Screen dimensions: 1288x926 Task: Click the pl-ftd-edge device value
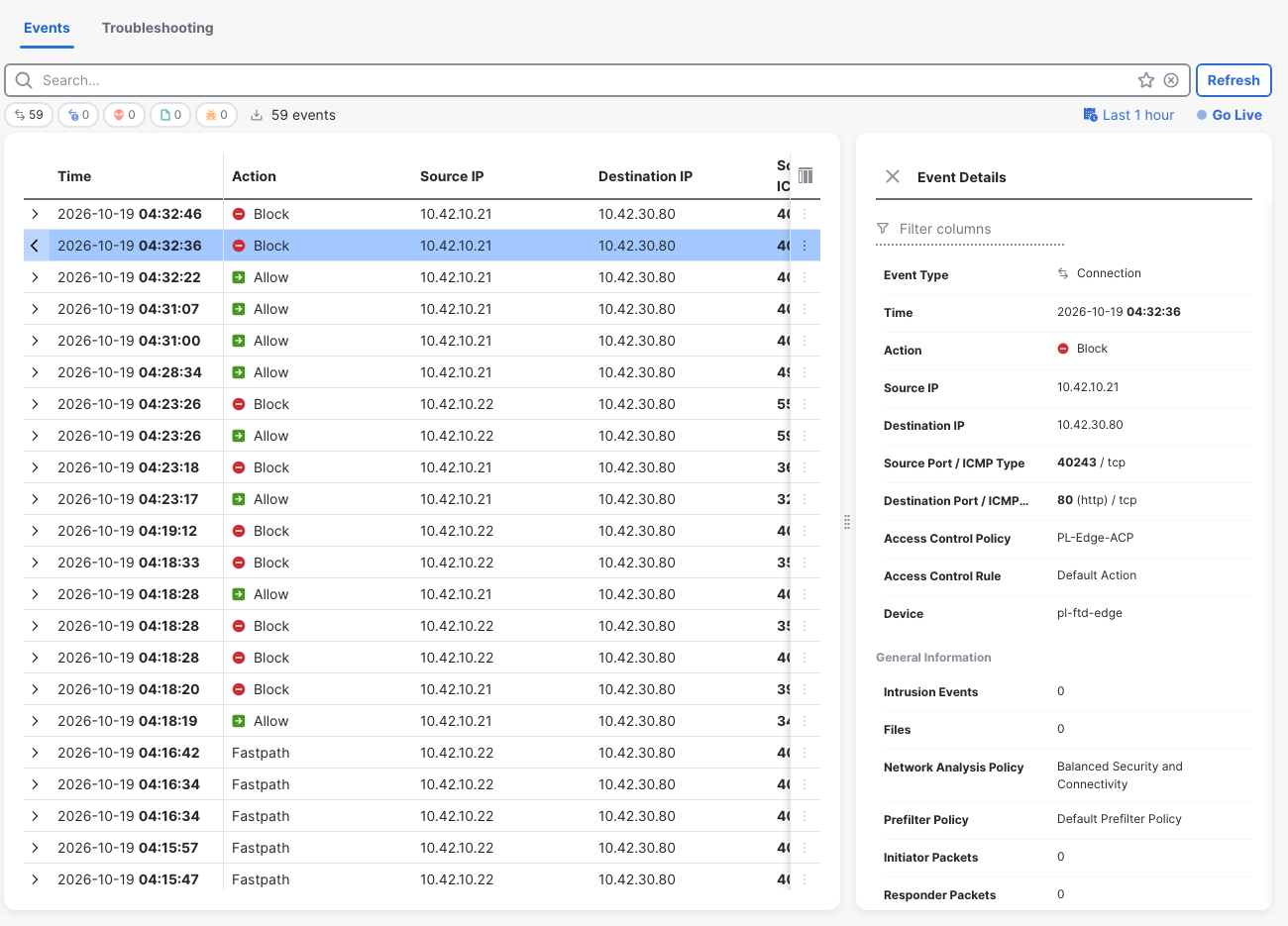point(1090,613)
